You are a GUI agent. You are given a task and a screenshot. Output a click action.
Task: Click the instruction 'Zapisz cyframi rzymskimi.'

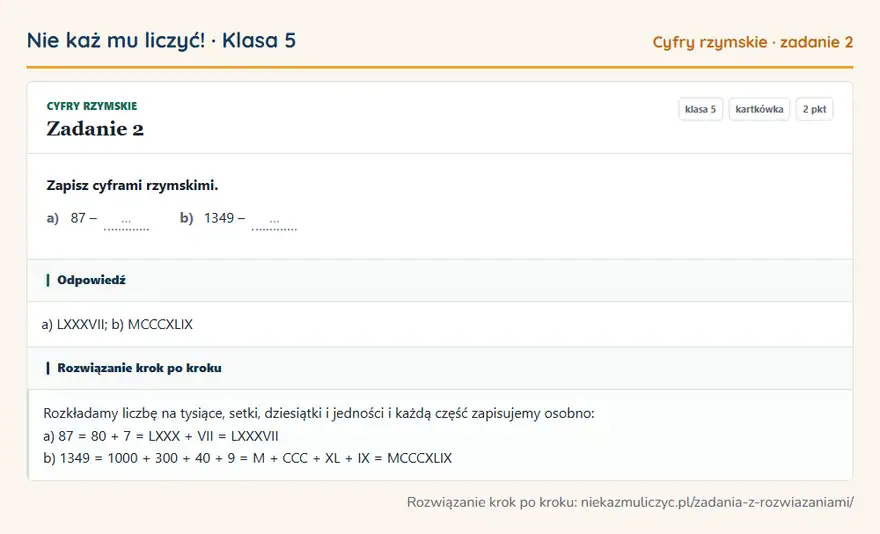[x=132, y=185]
